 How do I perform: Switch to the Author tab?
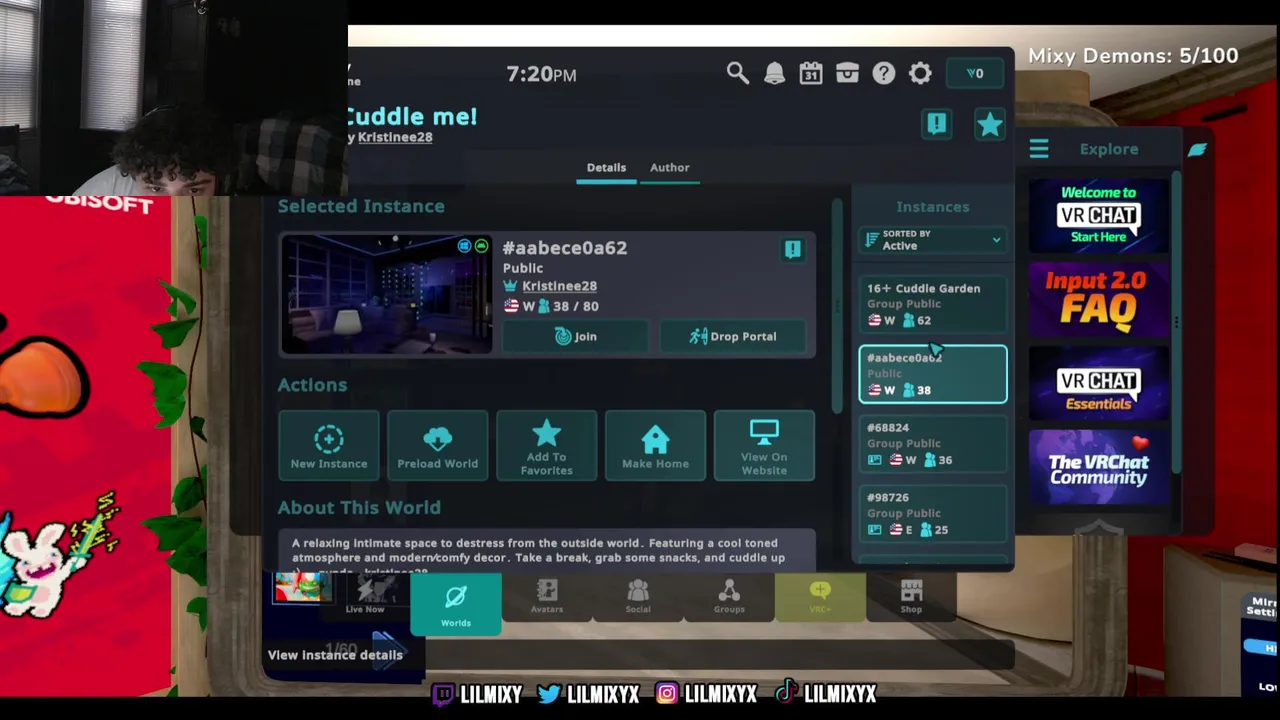(x=669, y=167)
